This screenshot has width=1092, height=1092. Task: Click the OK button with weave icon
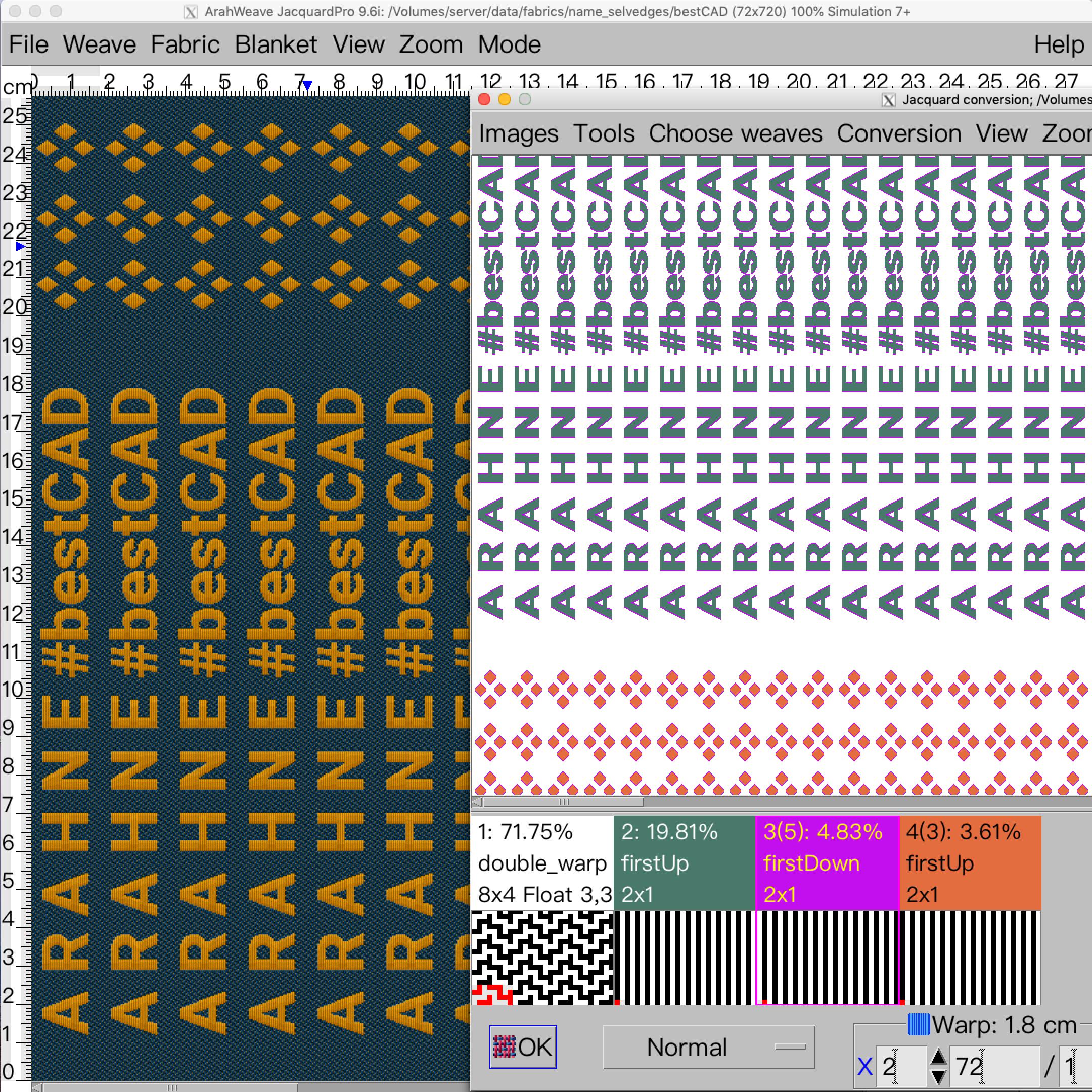pos(523,1047)
